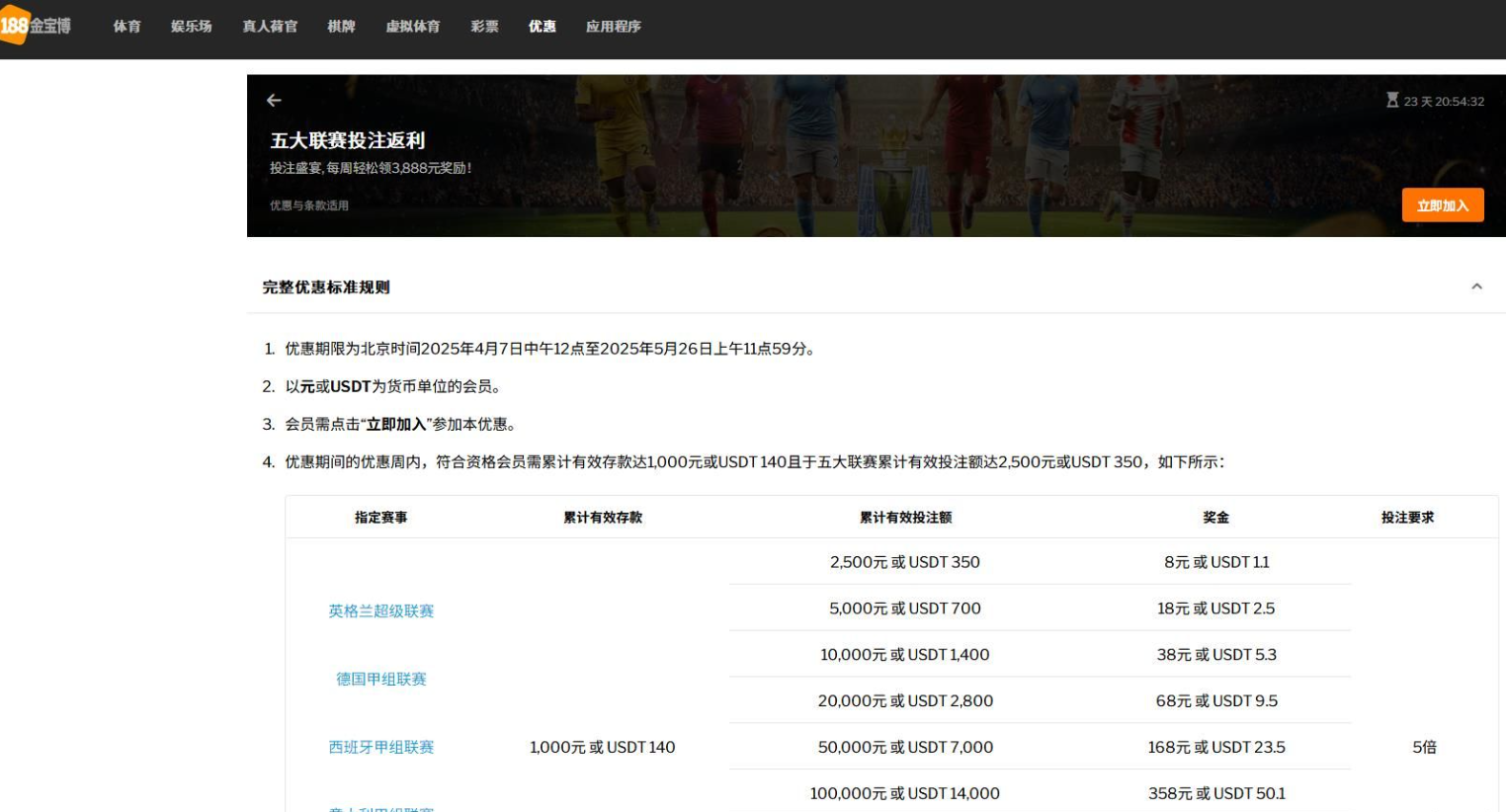The height and width of the screenshot is (812, 1506).
Task: Click the 5,000元 或 USDT 700 cell
Action: coord(905,609)
